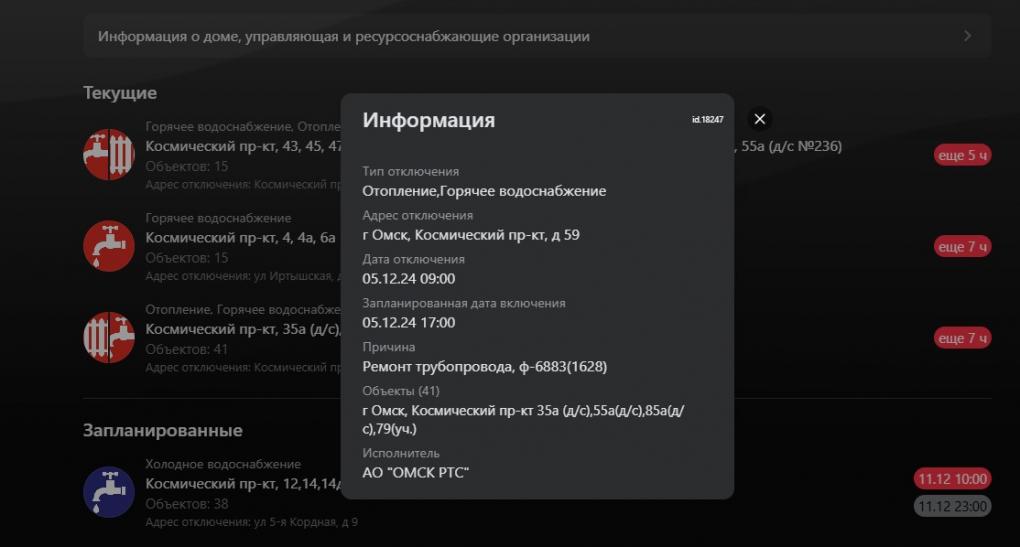This screenshot has width=1020, height=547.
Task: Open house and organizations information banner
Action: (x=537, y=36)
